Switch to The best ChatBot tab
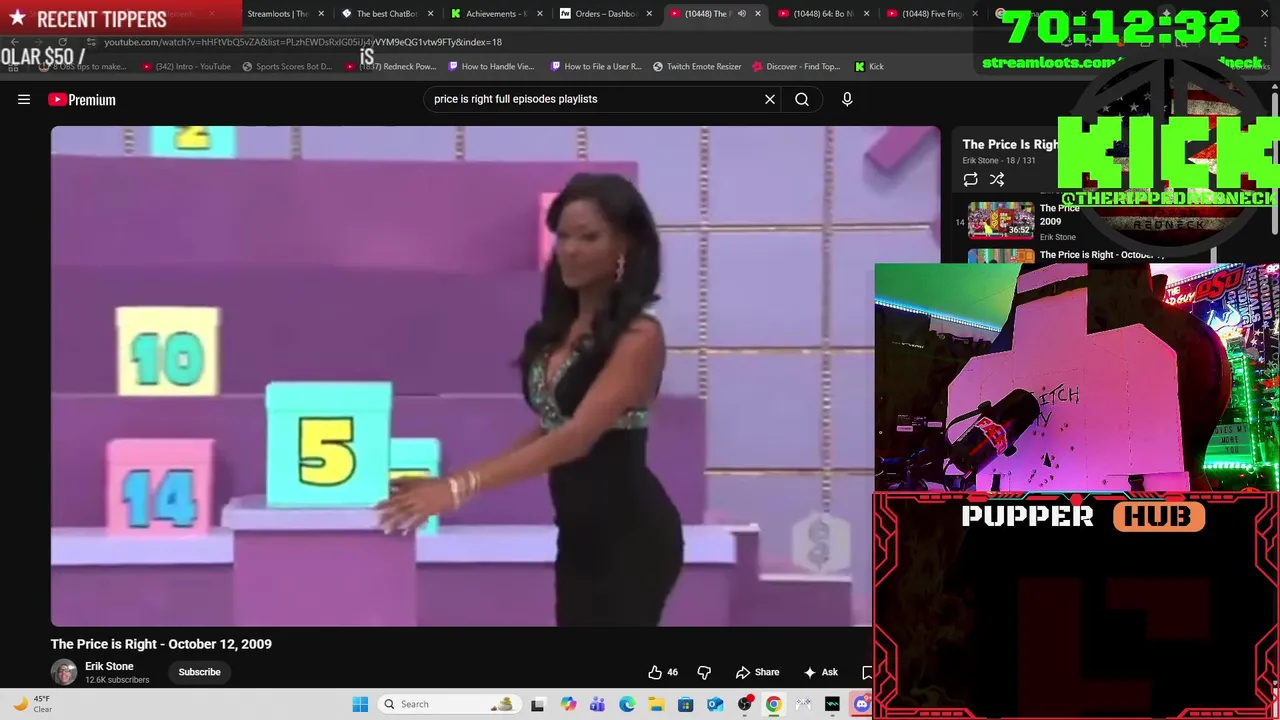The height and width of the screenshot is (720, 1280). [x=385, y=14]
